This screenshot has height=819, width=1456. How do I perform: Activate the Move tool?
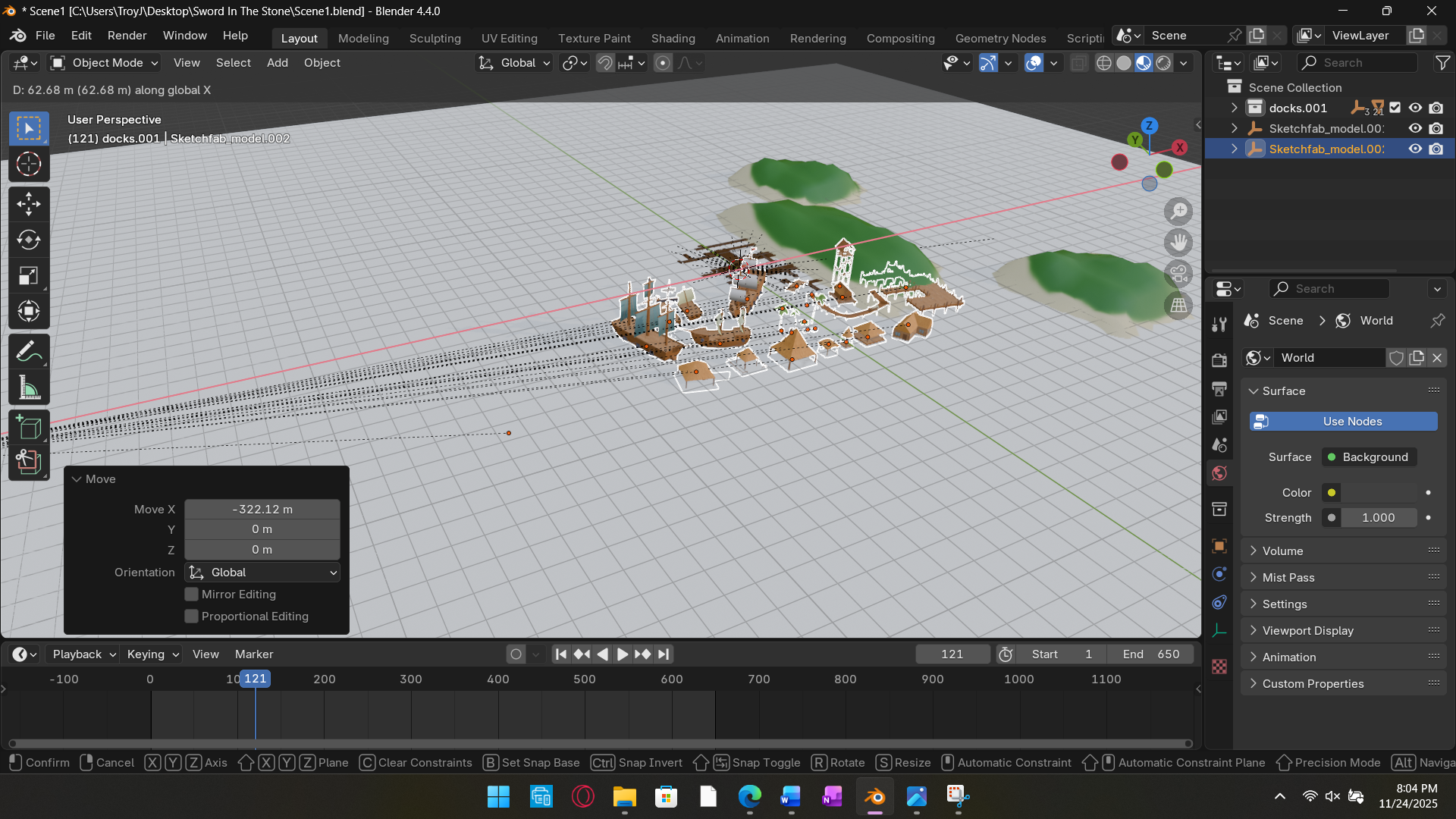coord(29,204)
